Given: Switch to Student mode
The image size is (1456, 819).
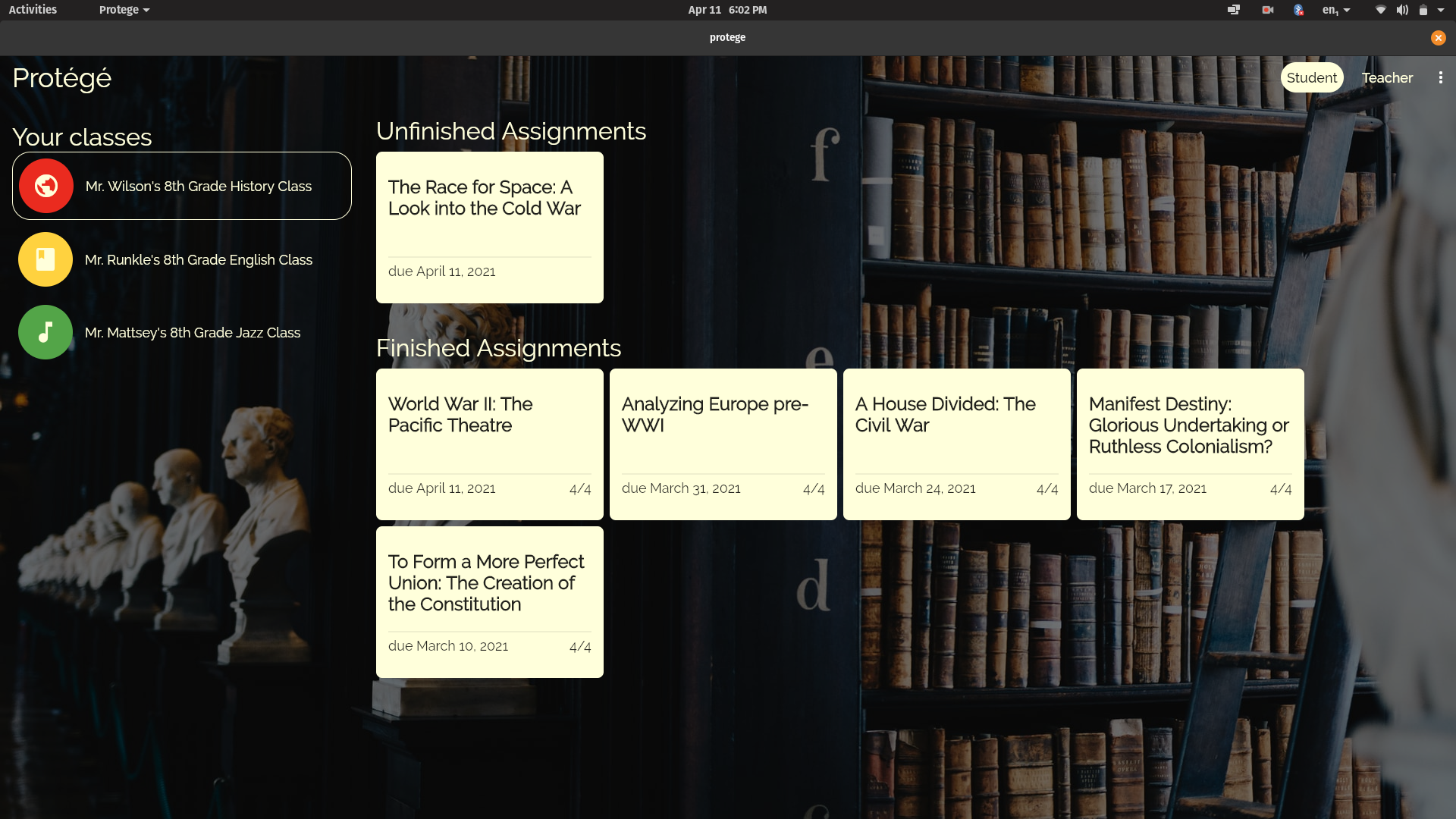Looking at the screenshot, I should coord(1311,77).
